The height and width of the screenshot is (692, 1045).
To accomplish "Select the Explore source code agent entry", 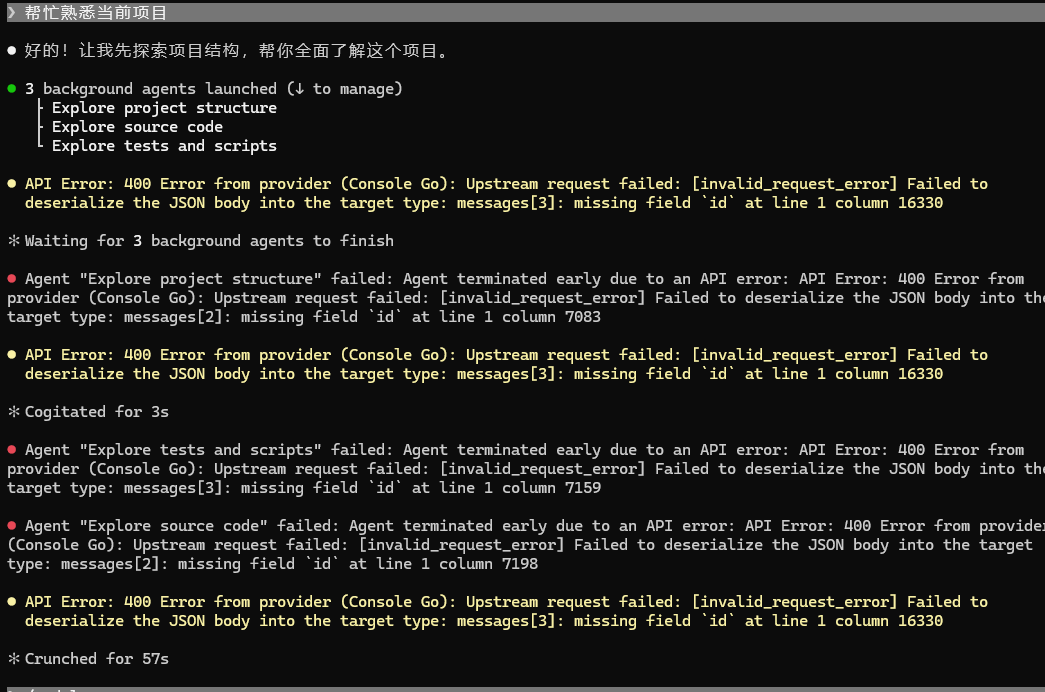I will point(137,127).
